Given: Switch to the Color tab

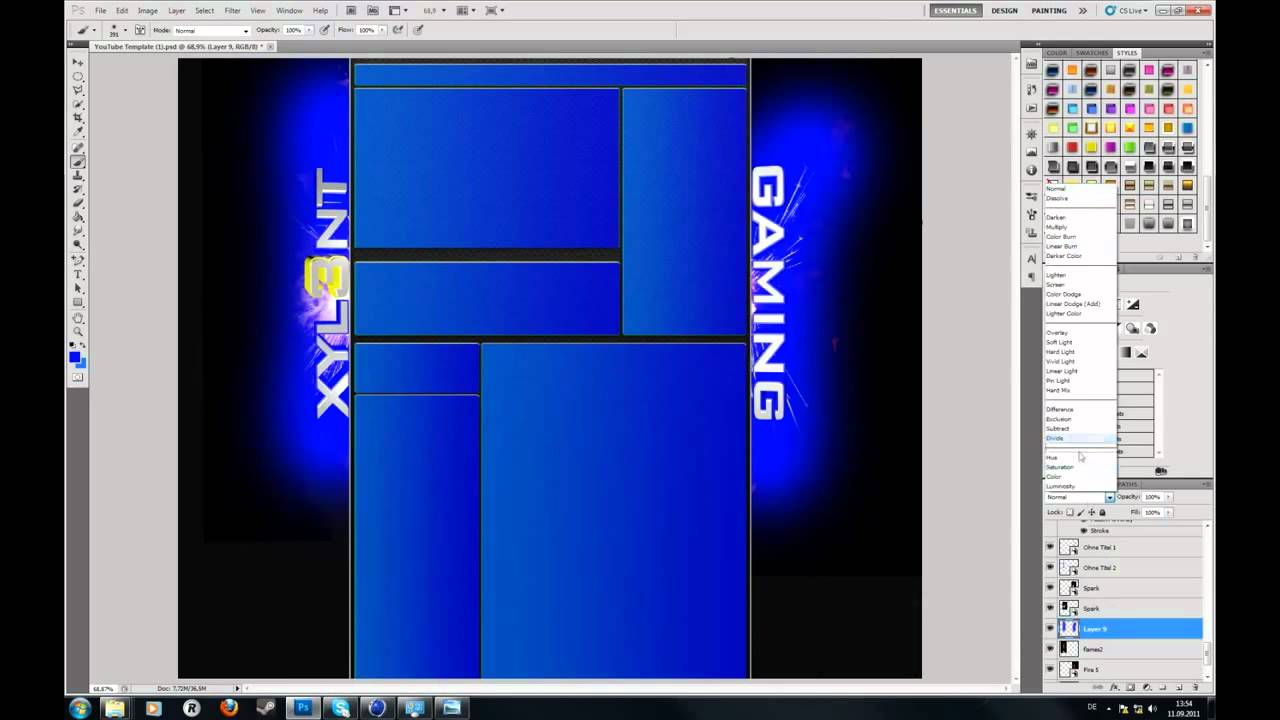Looking at the screenshot, I should coord(1057,53).
